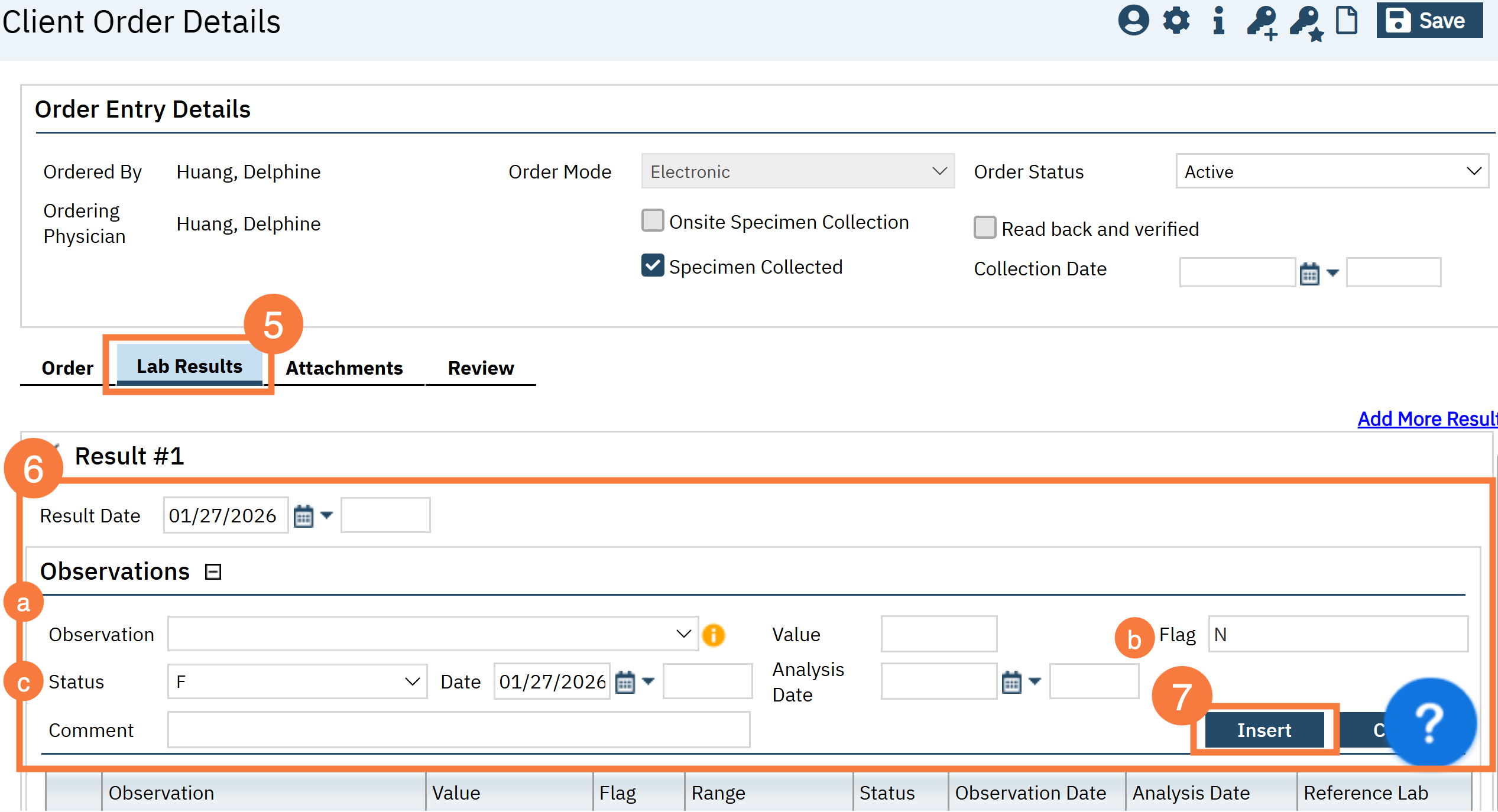Click the orange Observation info icon
Image resolution: width=1498 pixels, height=812 pixels.
click(x=714, y=635)
